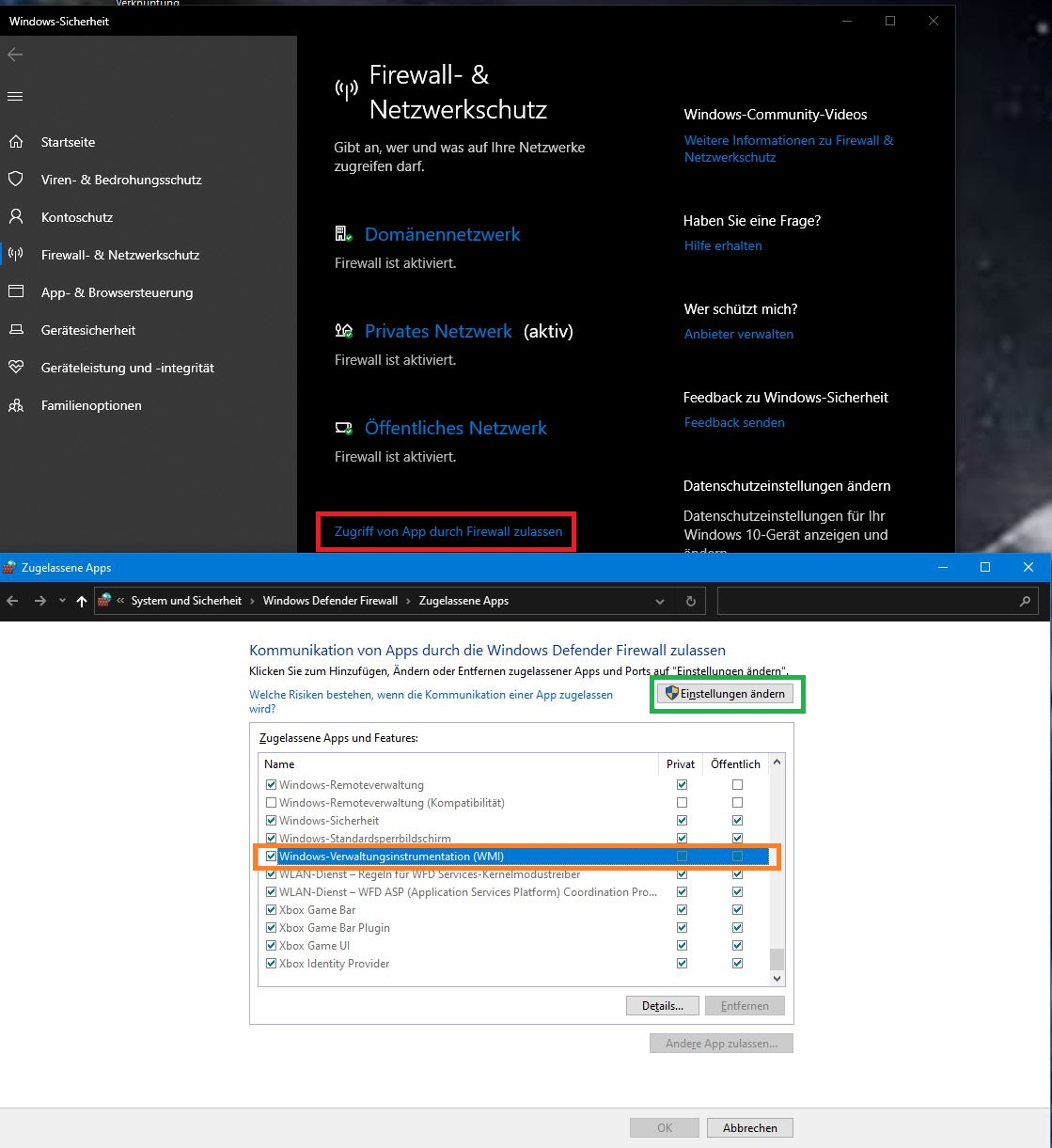This screenshot has height=1148, width=1052.
Task: Go up one level to Windows Defender Firewall
Action: pyautogui.click(x=82, y=601)
